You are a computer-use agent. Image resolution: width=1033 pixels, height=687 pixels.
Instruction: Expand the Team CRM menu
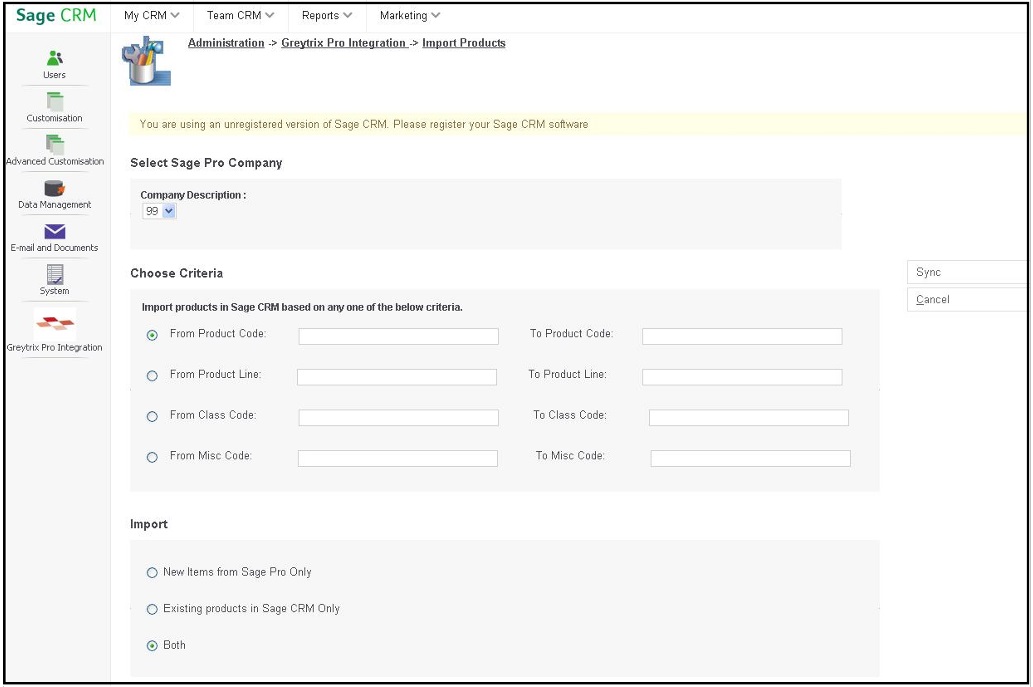[240, 15]
